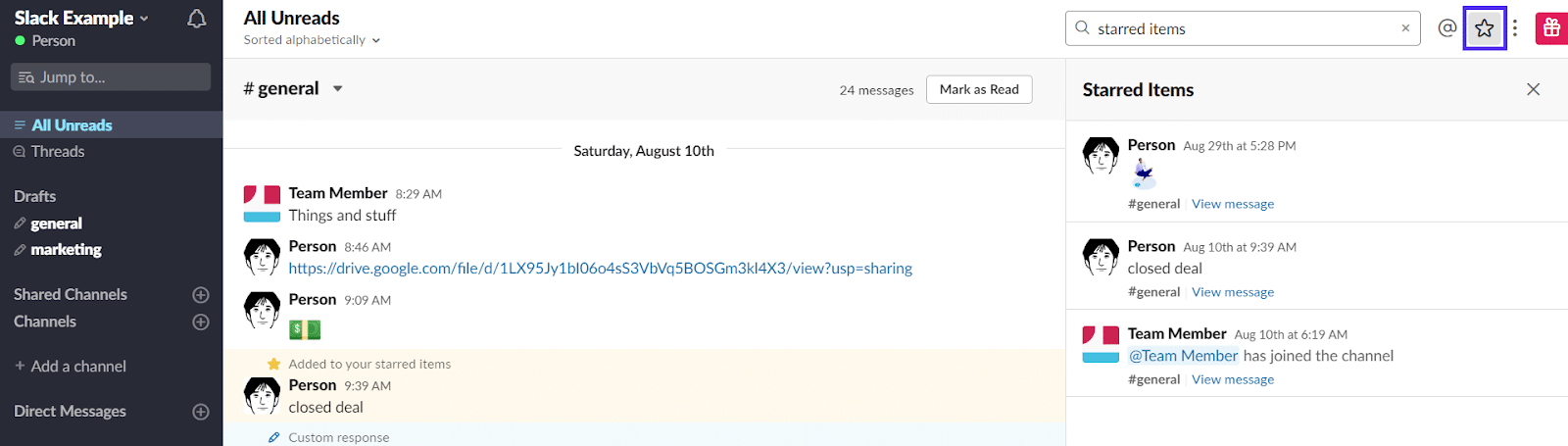The height and width of the screenshot is (446, 1568).
Task: Toggle the starred items star icon
Action: click(x=1484, y=28)
